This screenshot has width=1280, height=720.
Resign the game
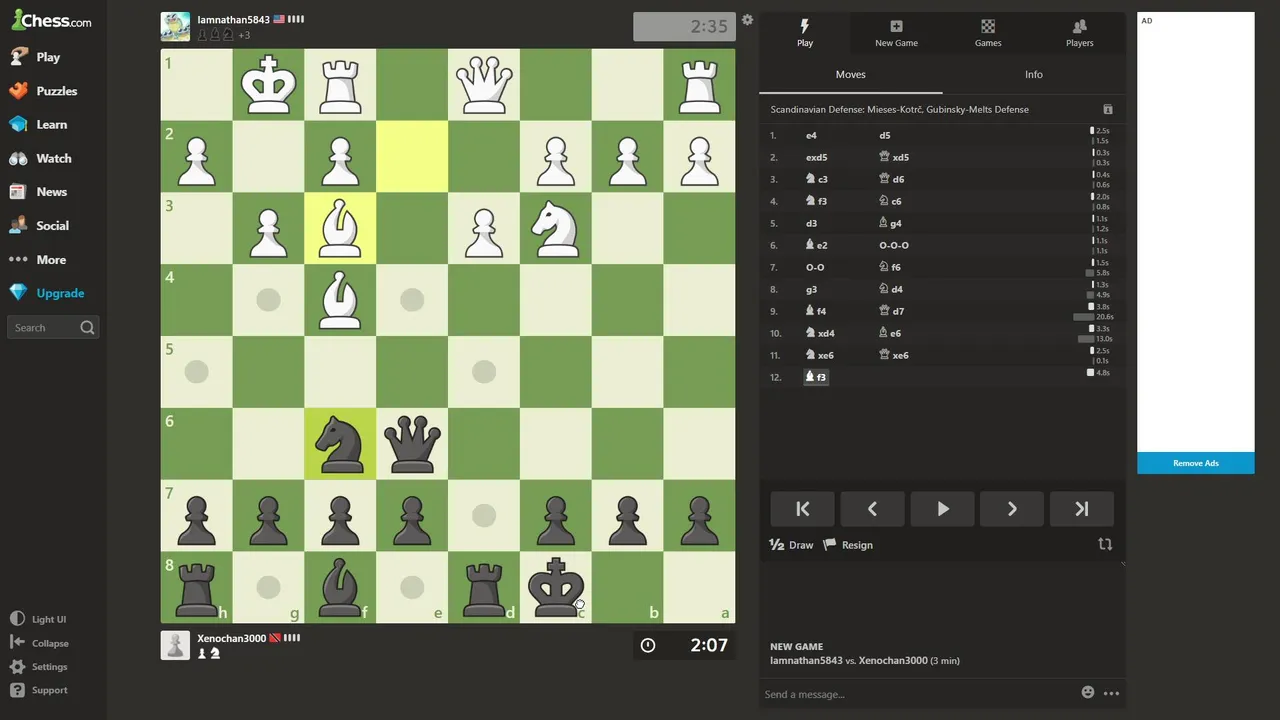pyautogui.click(x=848, y=545)
